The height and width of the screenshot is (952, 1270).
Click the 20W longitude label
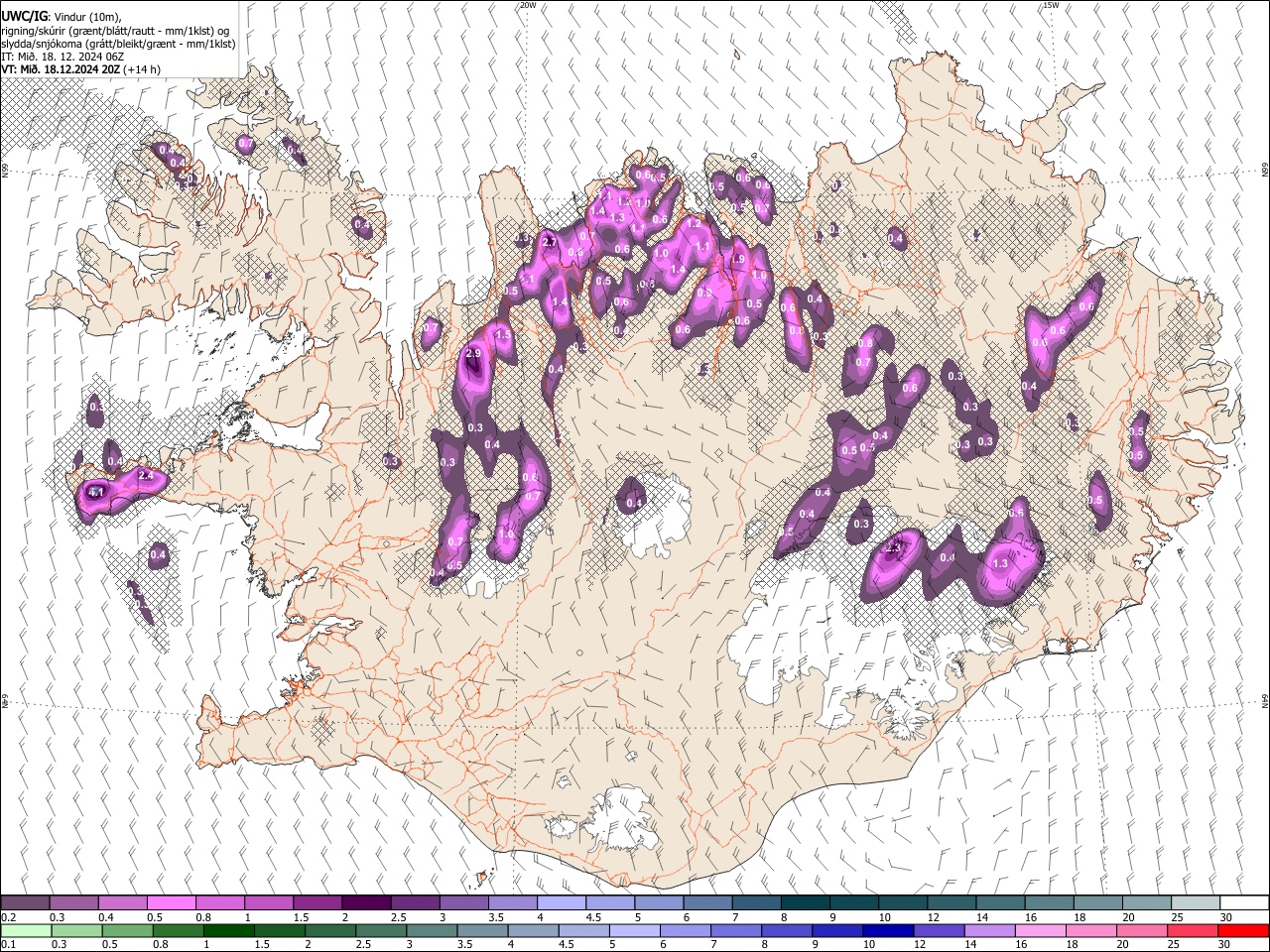528,5
